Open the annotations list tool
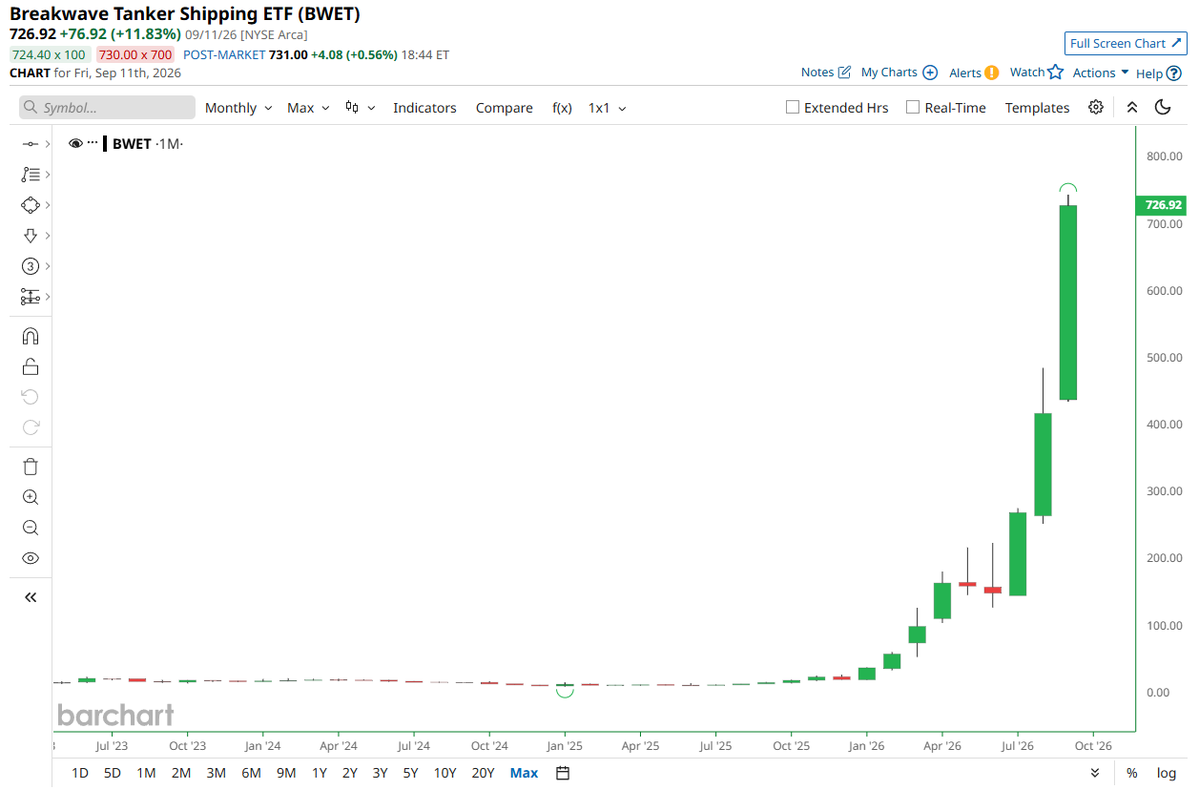The width and height of the screenshot is (1199, 790). [x=30, y=174]
